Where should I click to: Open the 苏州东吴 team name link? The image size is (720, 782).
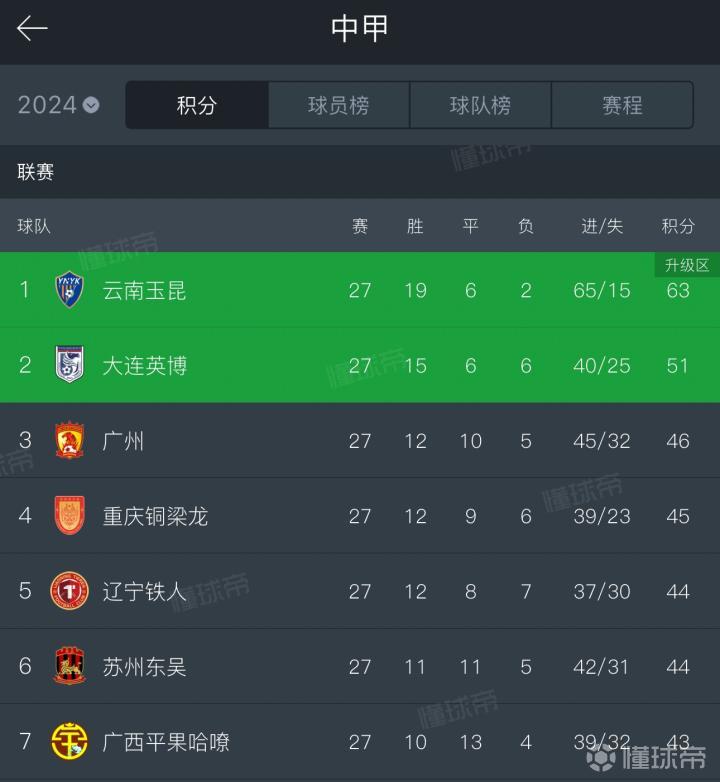(145, 666)
